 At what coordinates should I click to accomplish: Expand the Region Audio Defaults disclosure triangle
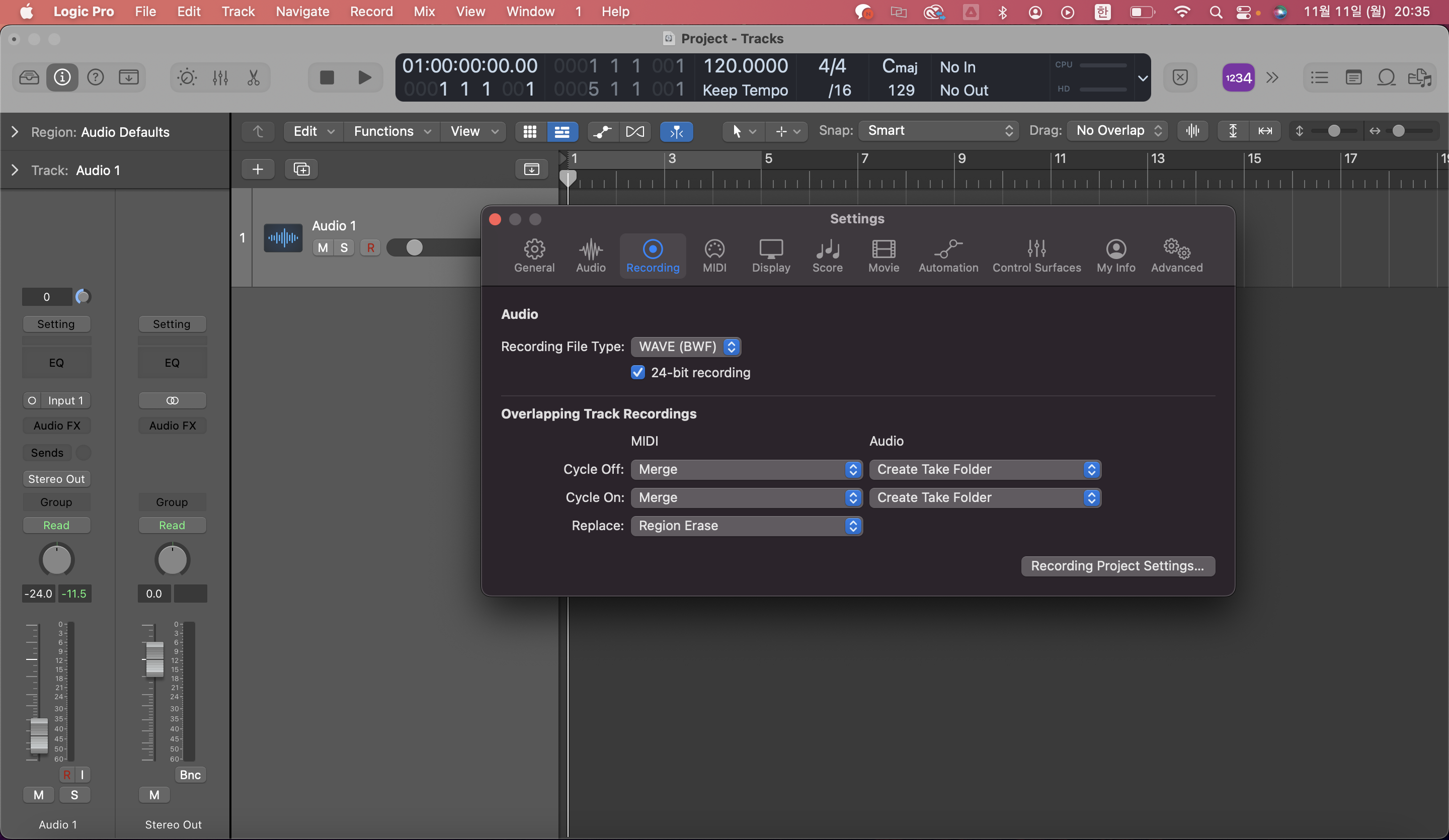click(15, 132)
